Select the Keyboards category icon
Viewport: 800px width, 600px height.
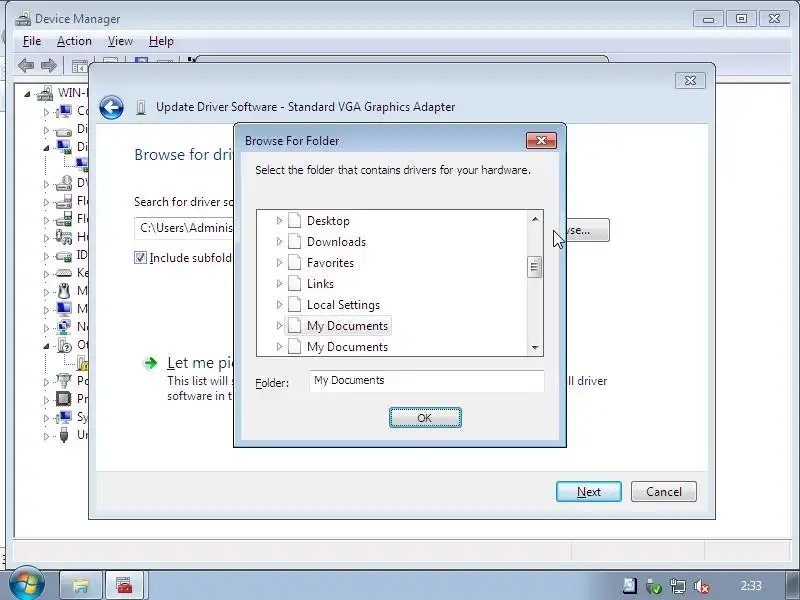64,273
